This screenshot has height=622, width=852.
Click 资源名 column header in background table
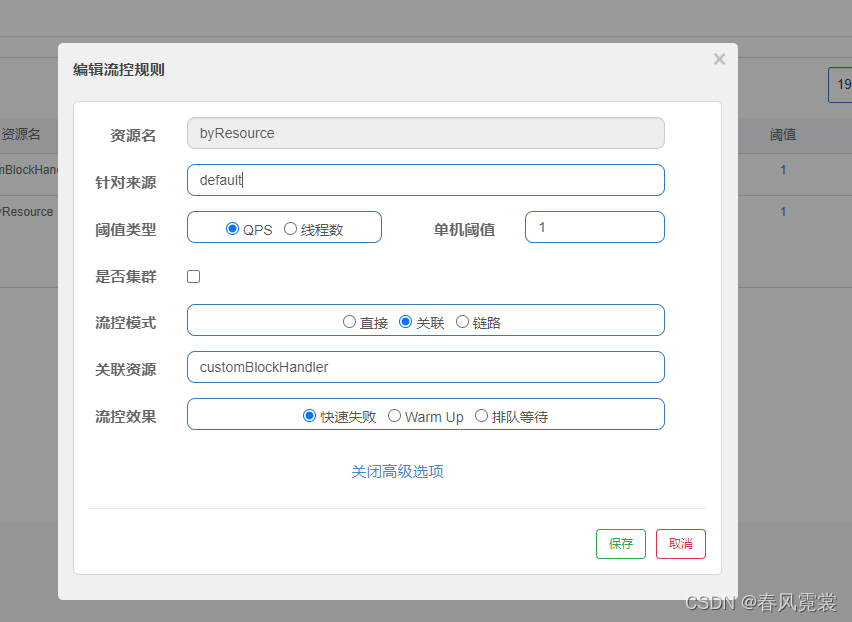pyautogui.click(x=21, y=134)
